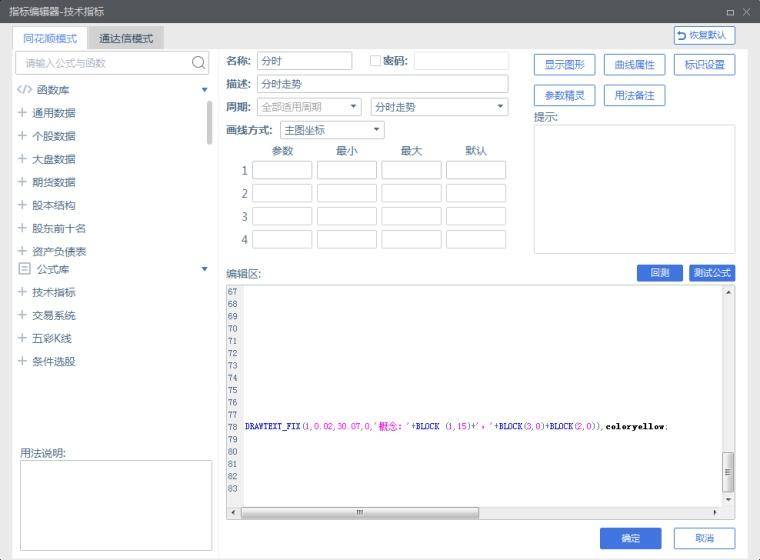Click the editor scroll down arrow
This screenshot has height=560, width=760.
coord(728,499)
